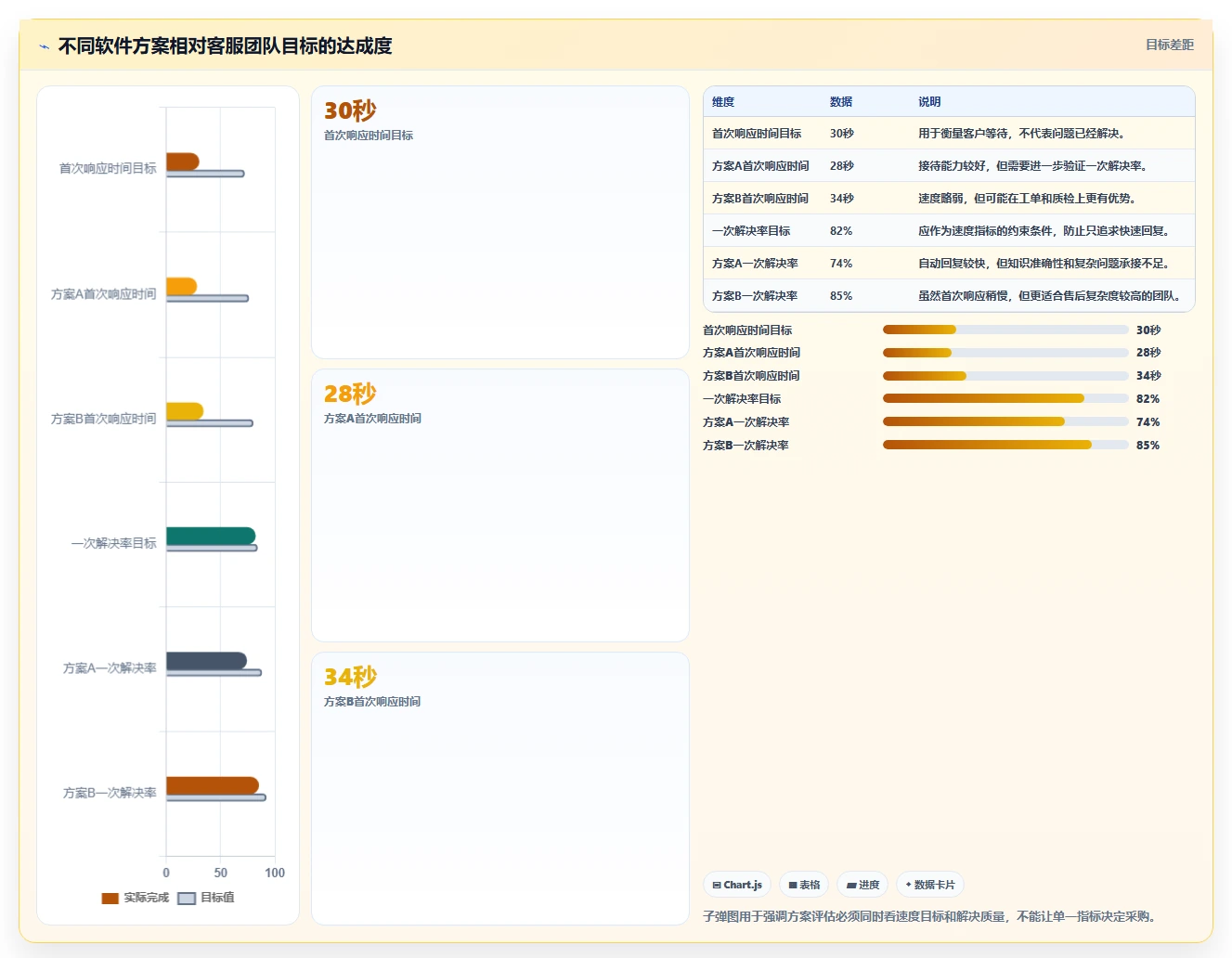Viewport: 1232px width, 958px height.
Task: Click the 100 tick on the chart axis
Action: click(275, 873)
